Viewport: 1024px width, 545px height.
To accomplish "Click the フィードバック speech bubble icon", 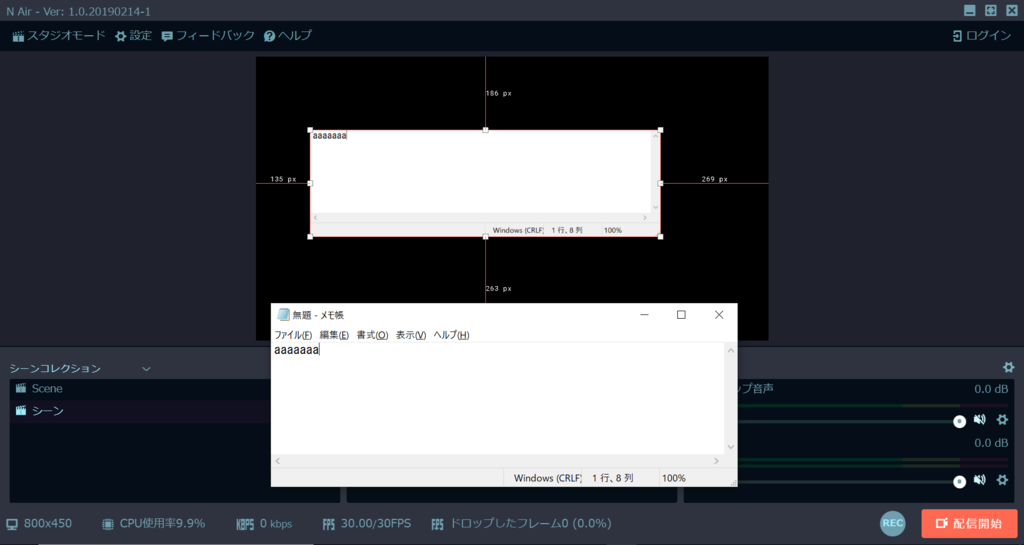I will 167,37.
